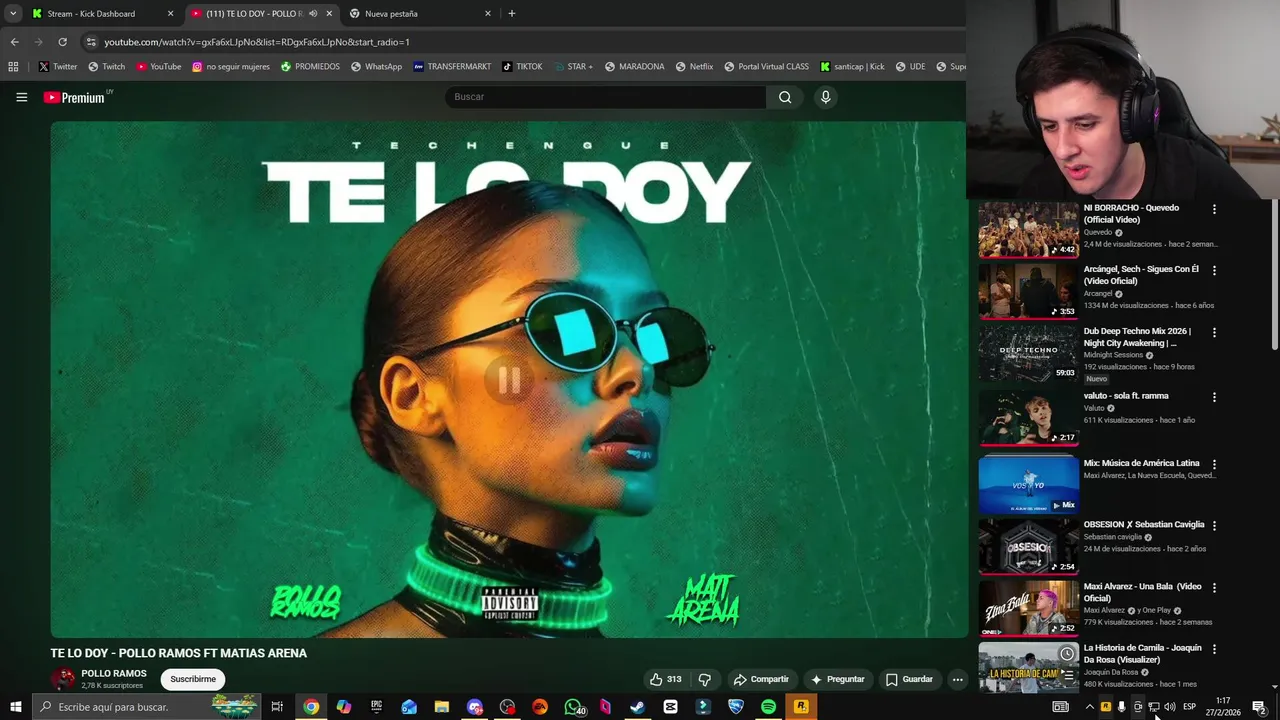Click the Suscribirme button
The height and width of the screenshot is (720, 1280).
(193, 679)
